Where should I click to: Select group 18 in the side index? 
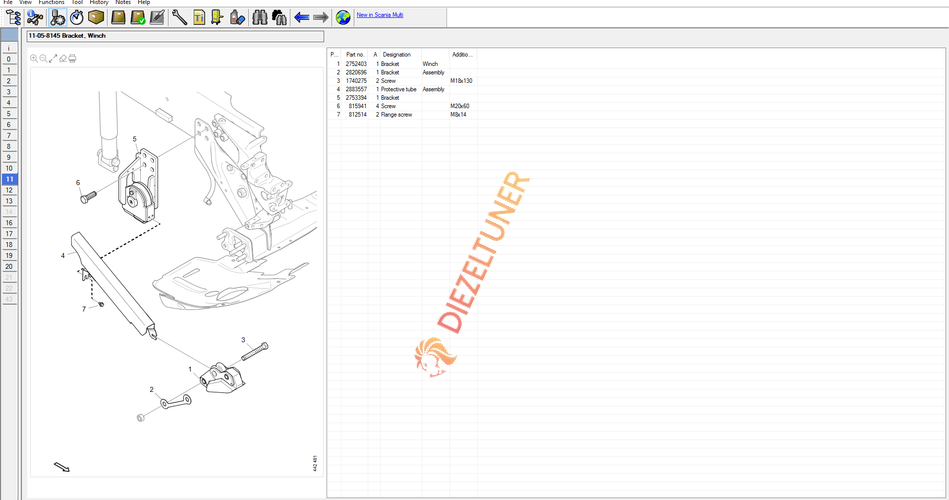(x=9, y=245)
